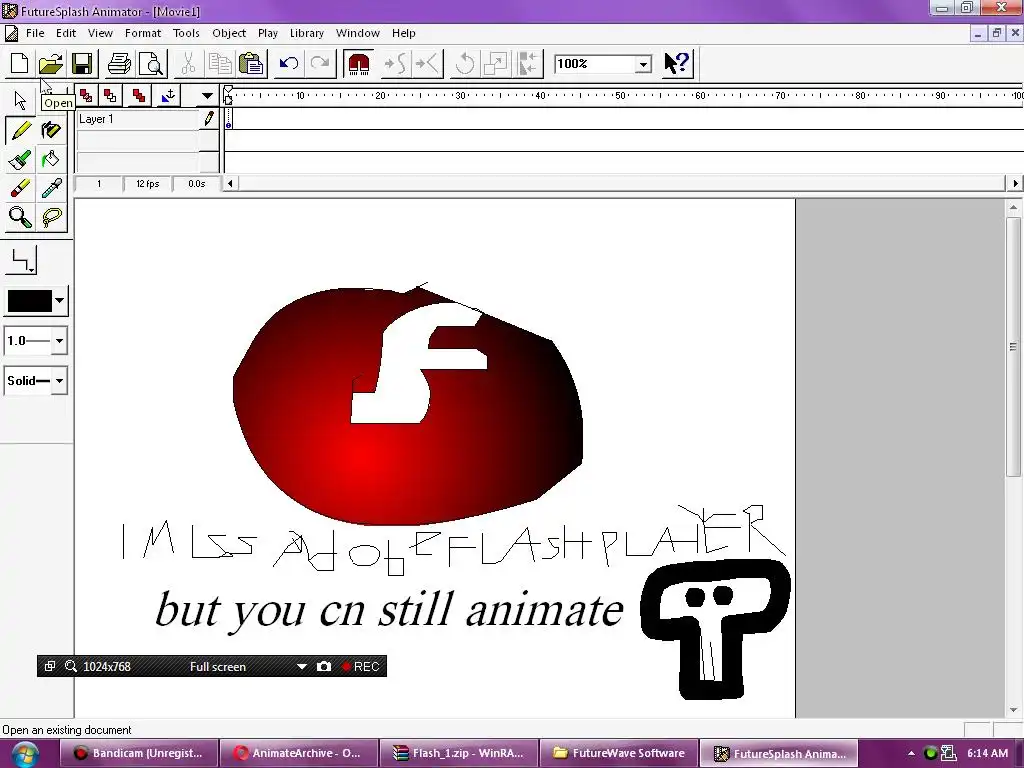Viewport: 1024px width, 768px height.
Task: Open the 100% zoom dropdown
Action: (x=643, y=64)
